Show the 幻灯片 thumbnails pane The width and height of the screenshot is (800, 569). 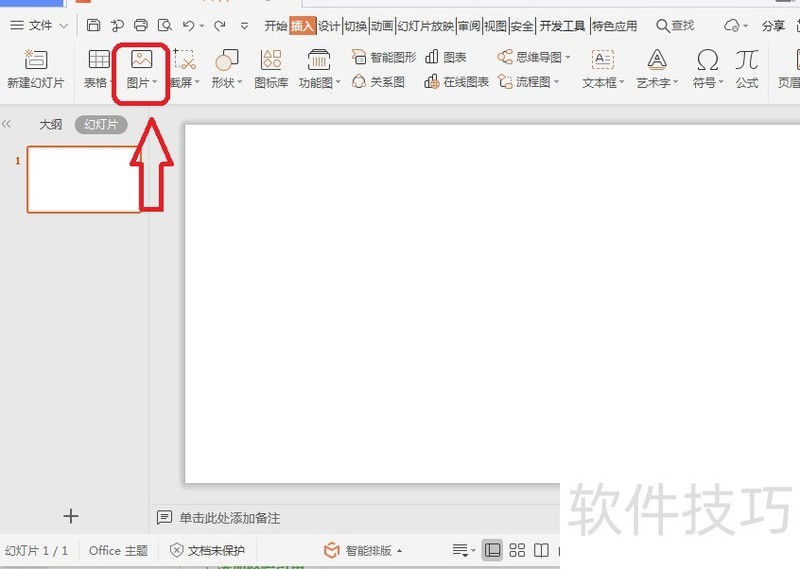101,125
